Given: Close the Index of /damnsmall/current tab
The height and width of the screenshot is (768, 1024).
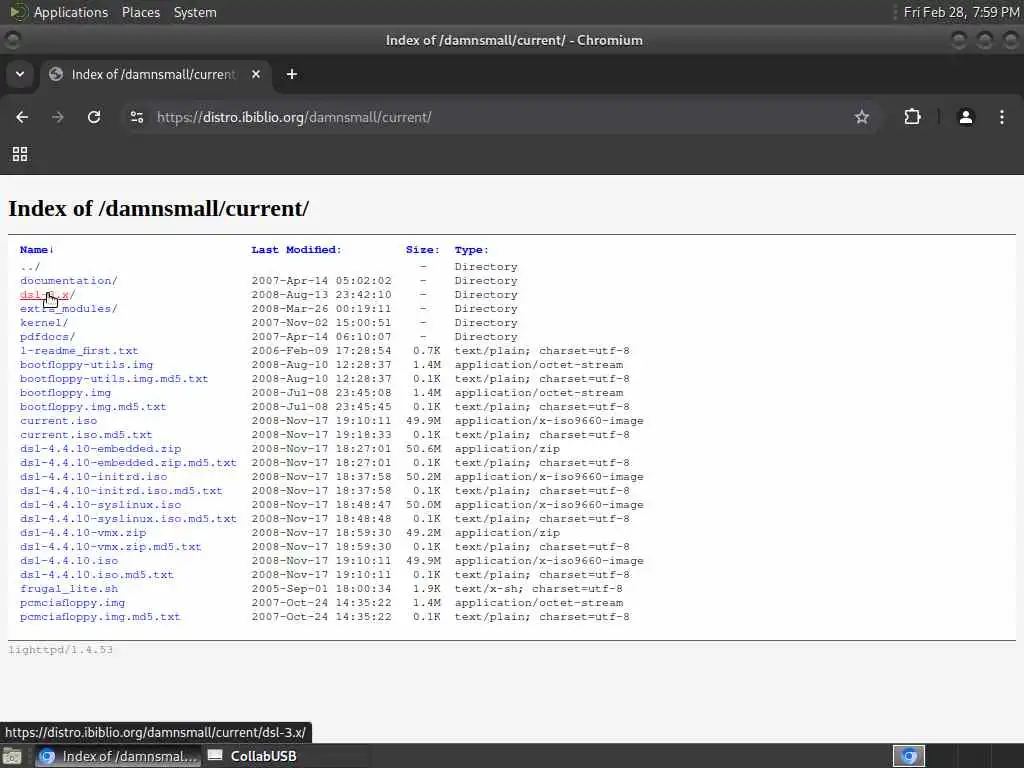Looking at the screenshot, I should [256, 74].
